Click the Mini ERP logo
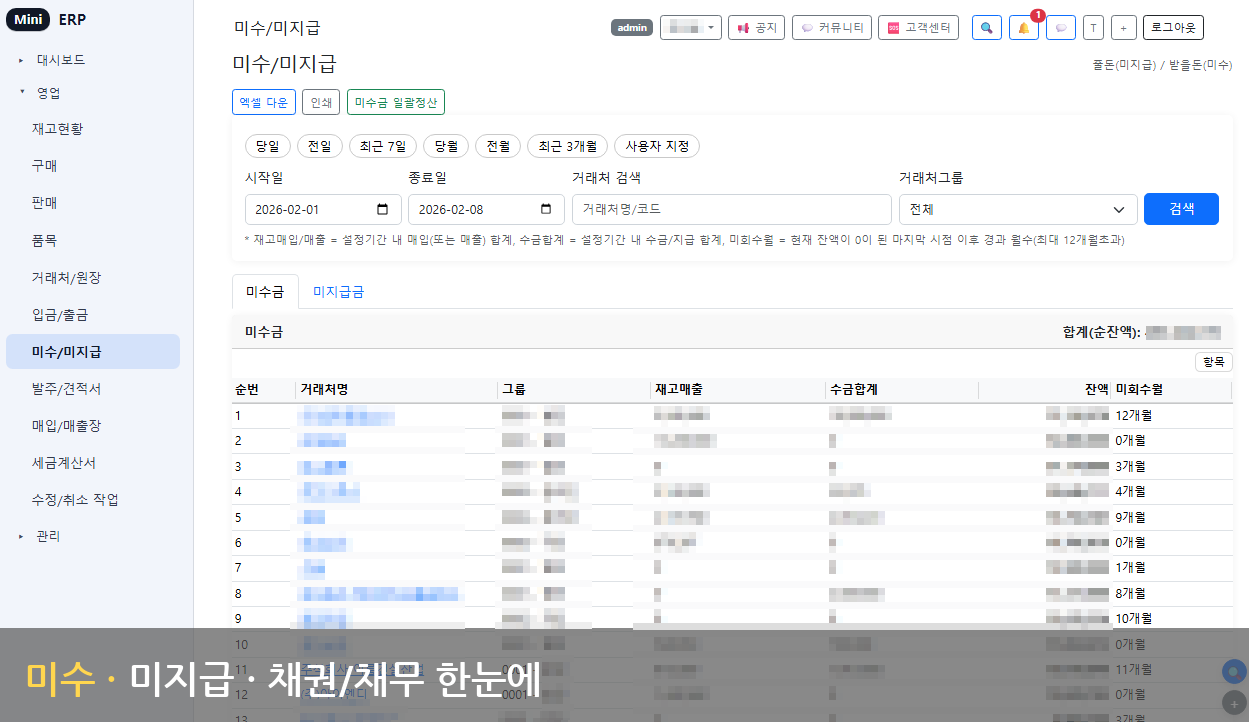Viewport: 1249px width, 722px height. pyautogui.click(x=46, y=20)
